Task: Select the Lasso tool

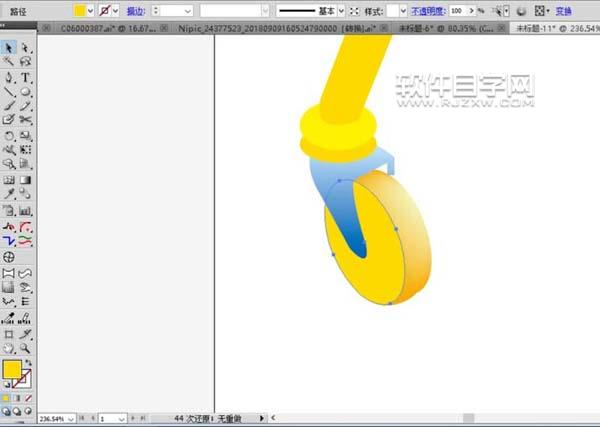Action: click(x=25, y=61)
